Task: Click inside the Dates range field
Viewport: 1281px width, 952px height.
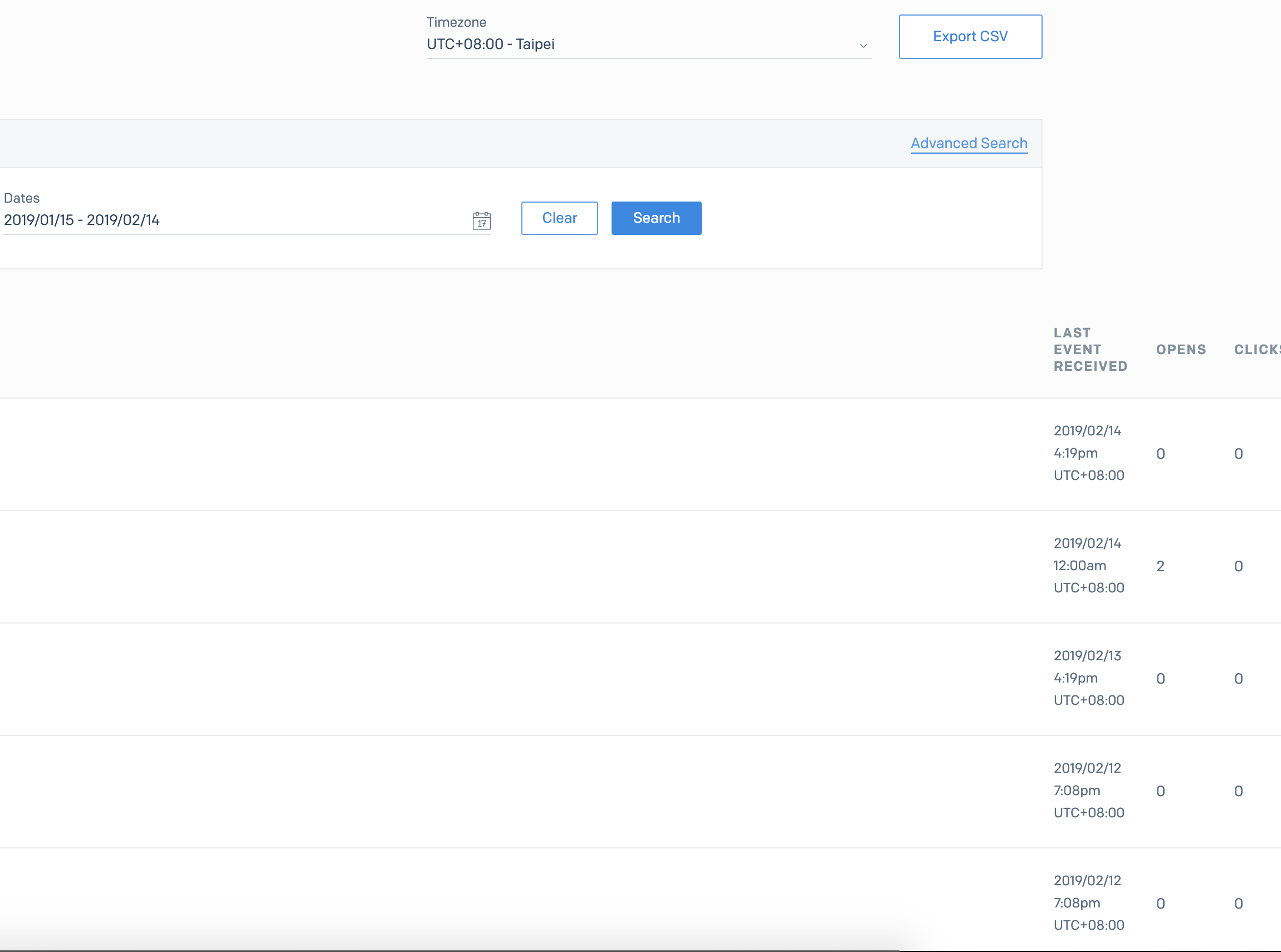Action: pyautogui.click(x=231, y=219)
